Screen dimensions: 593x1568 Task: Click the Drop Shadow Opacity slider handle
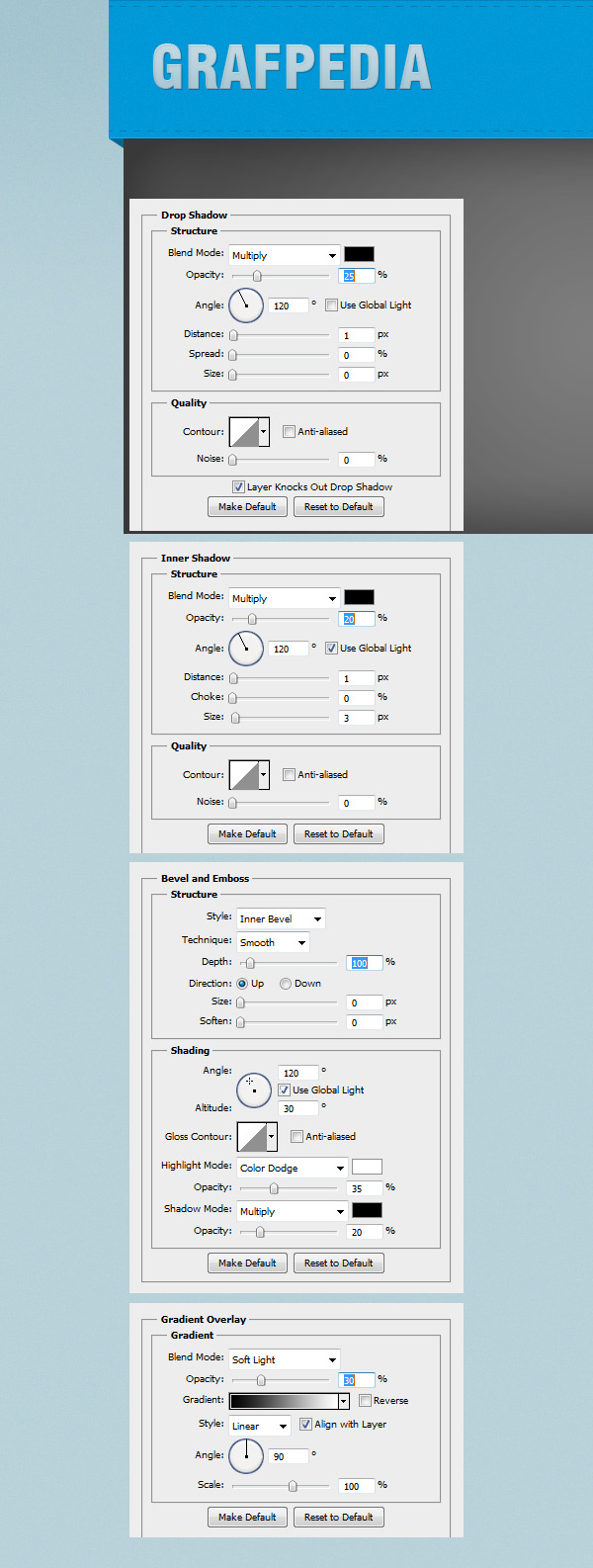coord(257,276)
